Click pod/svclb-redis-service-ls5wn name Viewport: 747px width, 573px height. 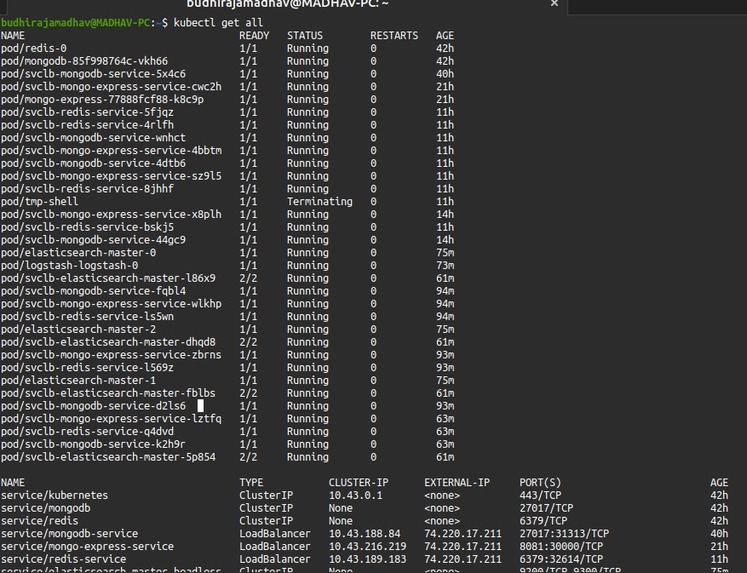coord(87,317)
